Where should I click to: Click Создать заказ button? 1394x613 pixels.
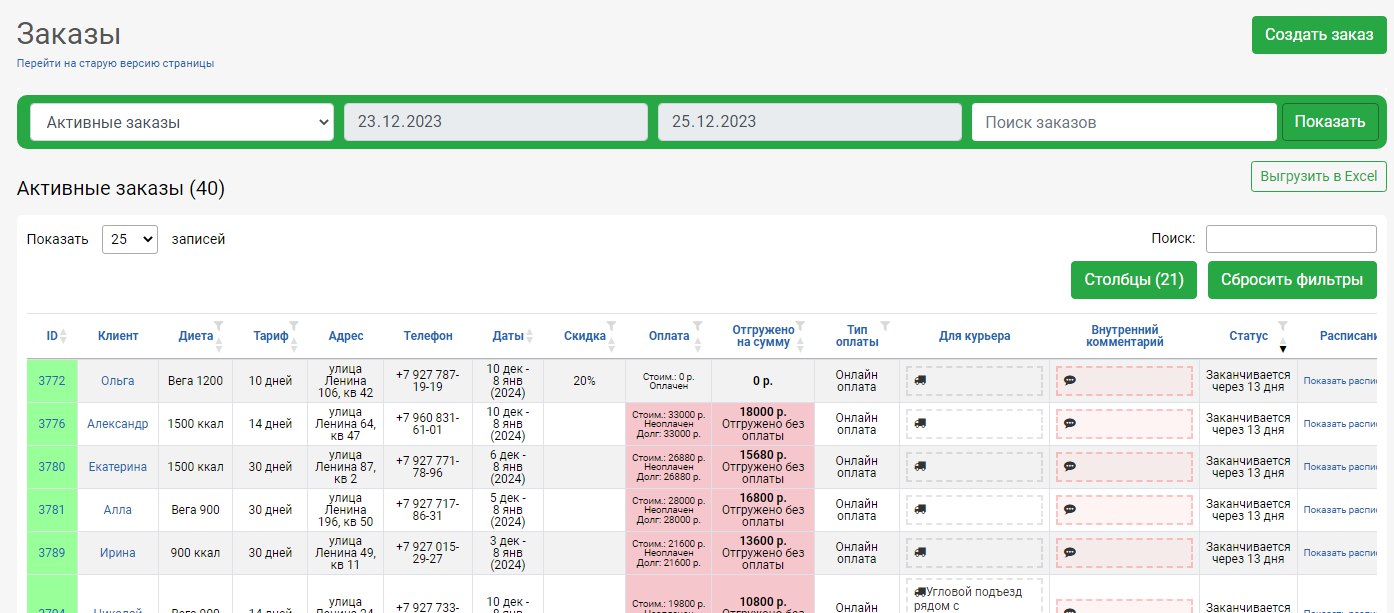point(1318,35)
